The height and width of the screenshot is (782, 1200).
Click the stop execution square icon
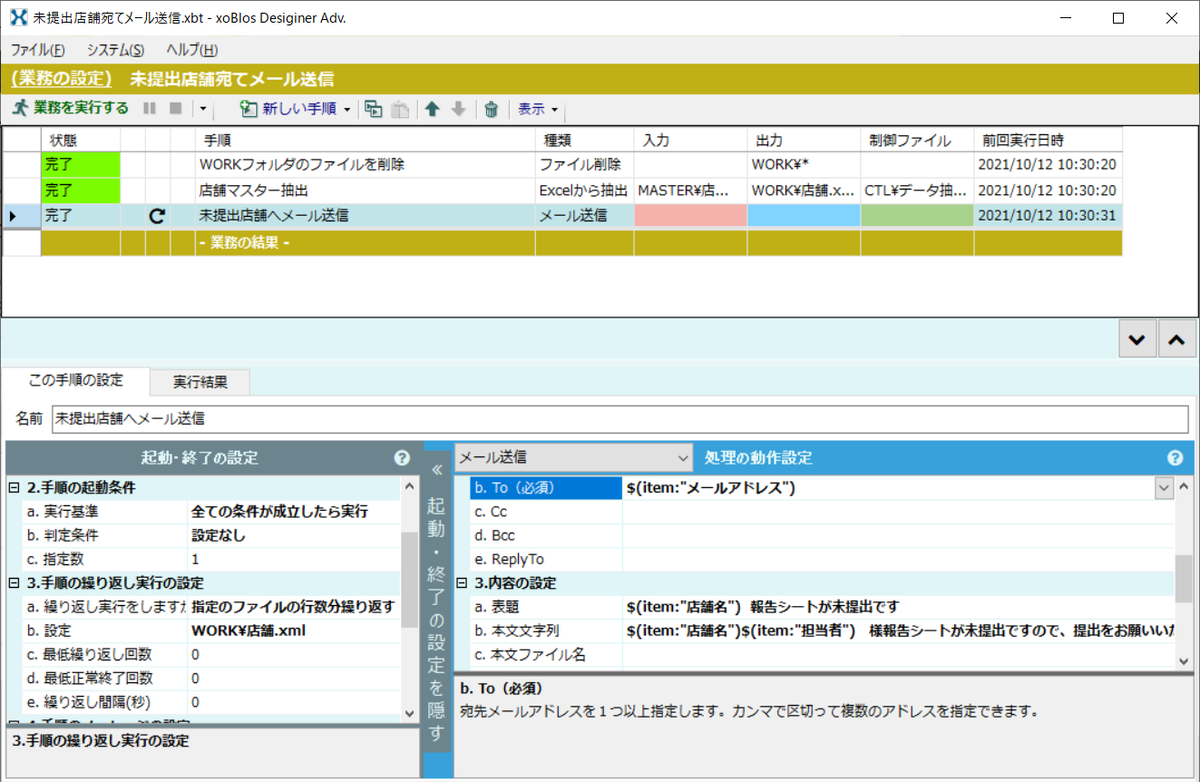click(176, 108)
